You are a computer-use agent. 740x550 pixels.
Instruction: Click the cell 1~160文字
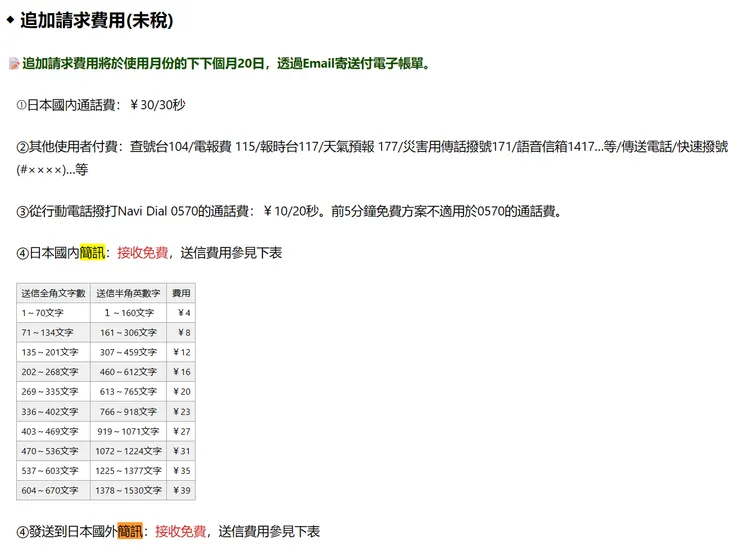(x=128, y=313)
